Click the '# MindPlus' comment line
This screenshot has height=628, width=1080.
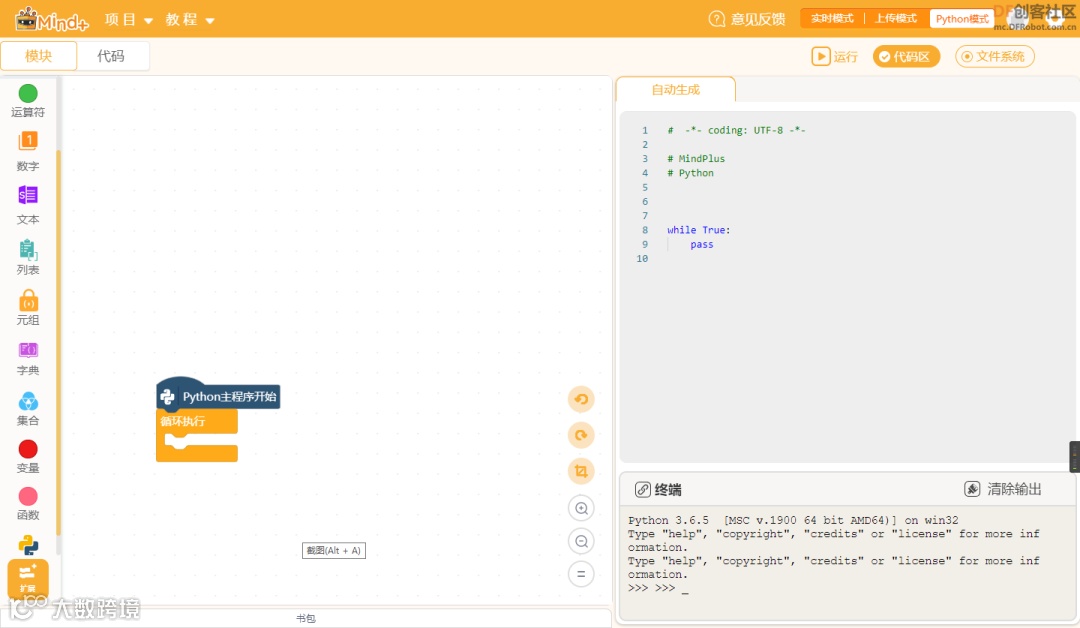pyautogui.click(x=696, y=158)
